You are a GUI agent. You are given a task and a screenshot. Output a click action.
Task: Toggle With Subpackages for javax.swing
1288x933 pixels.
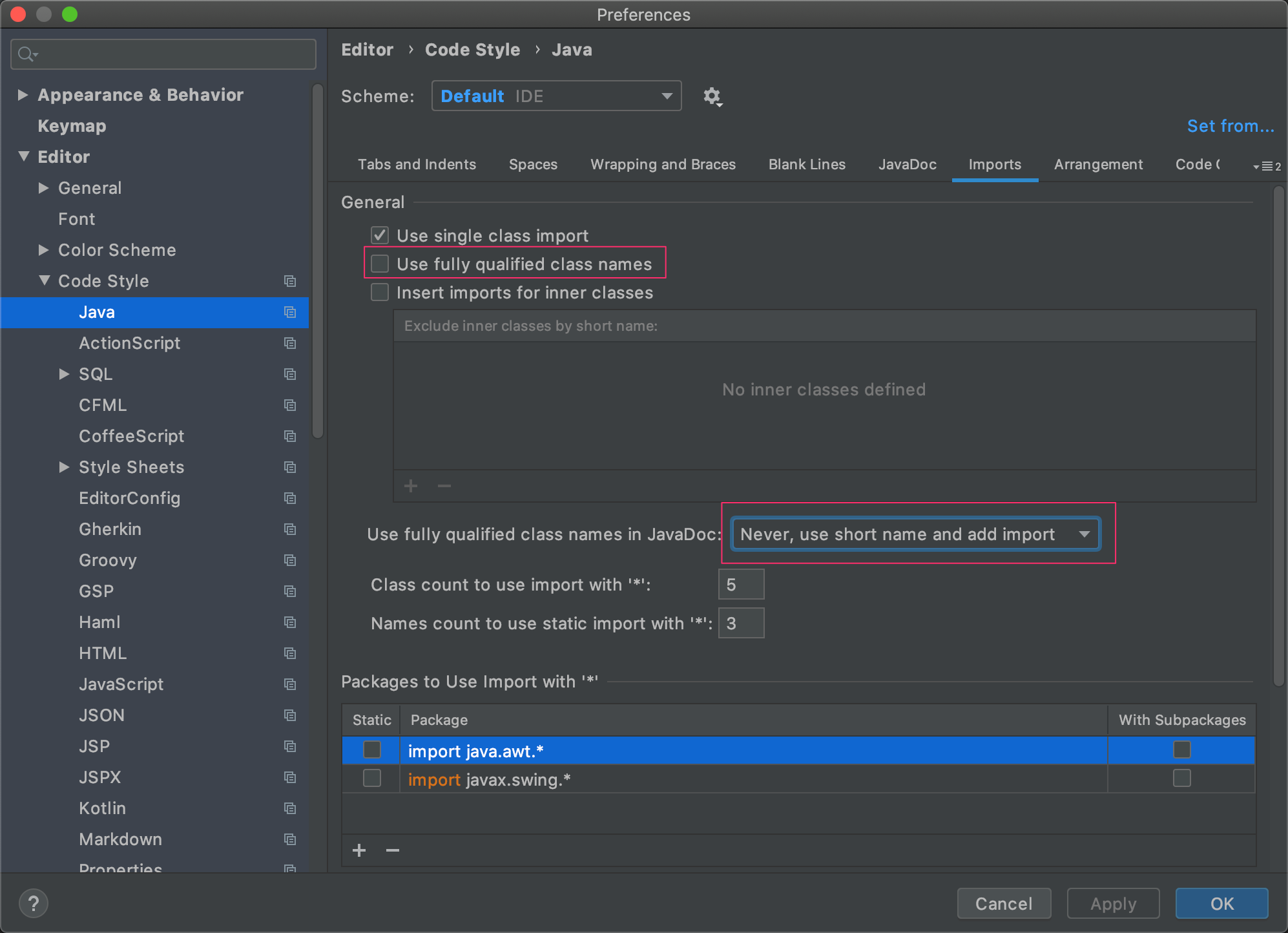point(1182,779)
